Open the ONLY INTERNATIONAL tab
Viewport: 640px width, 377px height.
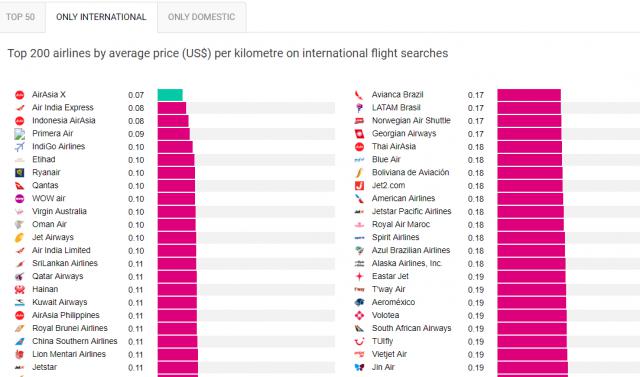pyautogui.click(x=101, y=17)
